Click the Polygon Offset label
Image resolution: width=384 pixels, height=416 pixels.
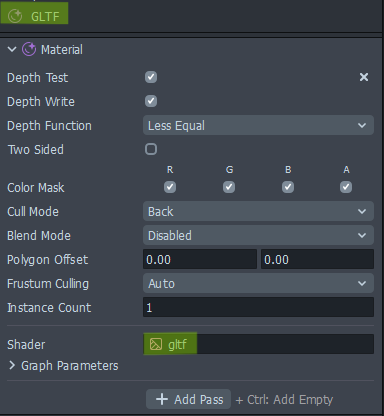48,260
